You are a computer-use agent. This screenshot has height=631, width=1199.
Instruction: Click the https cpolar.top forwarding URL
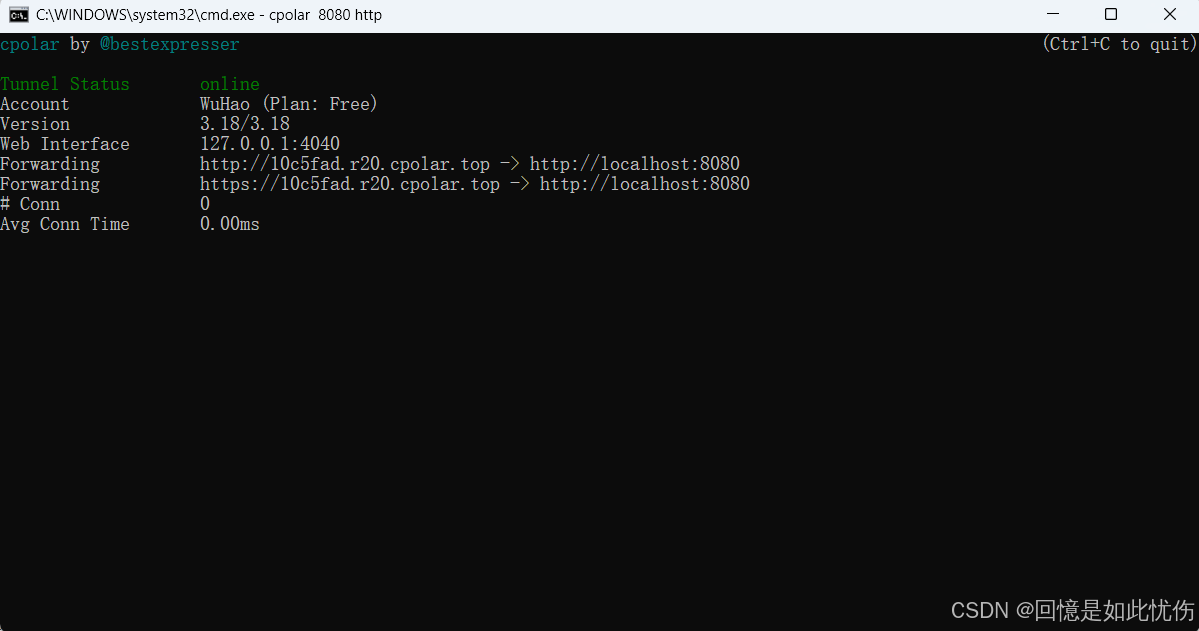tap(350, 184)
